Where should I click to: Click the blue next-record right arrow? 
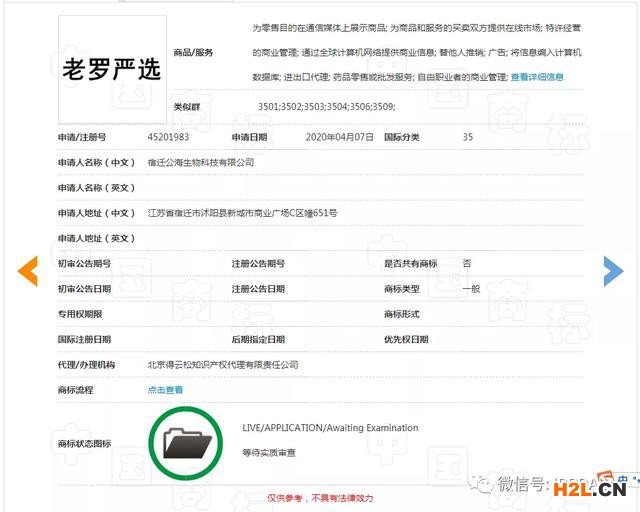613,271
